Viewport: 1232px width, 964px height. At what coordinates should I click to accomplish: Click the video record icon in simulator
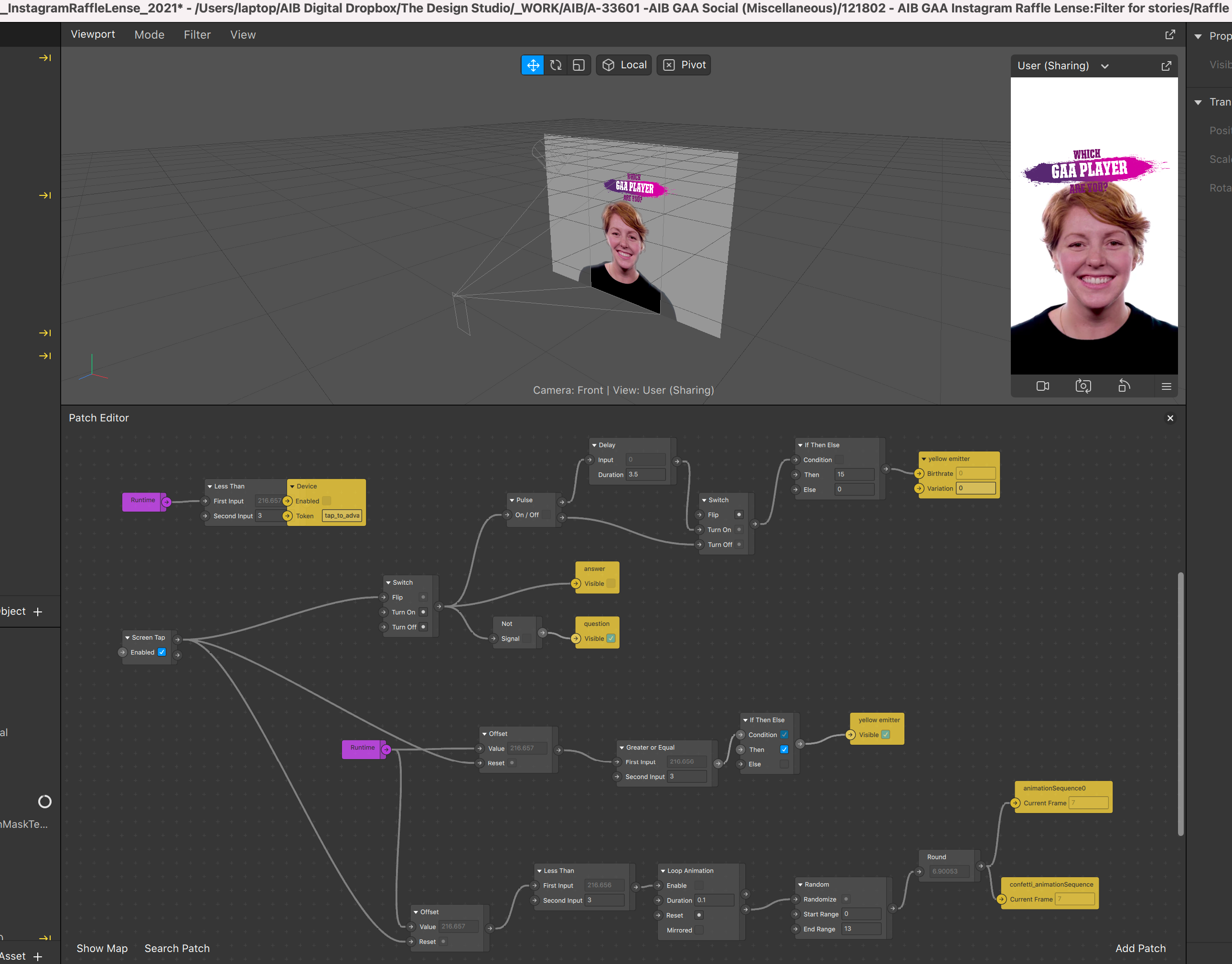pos(1042,386)
